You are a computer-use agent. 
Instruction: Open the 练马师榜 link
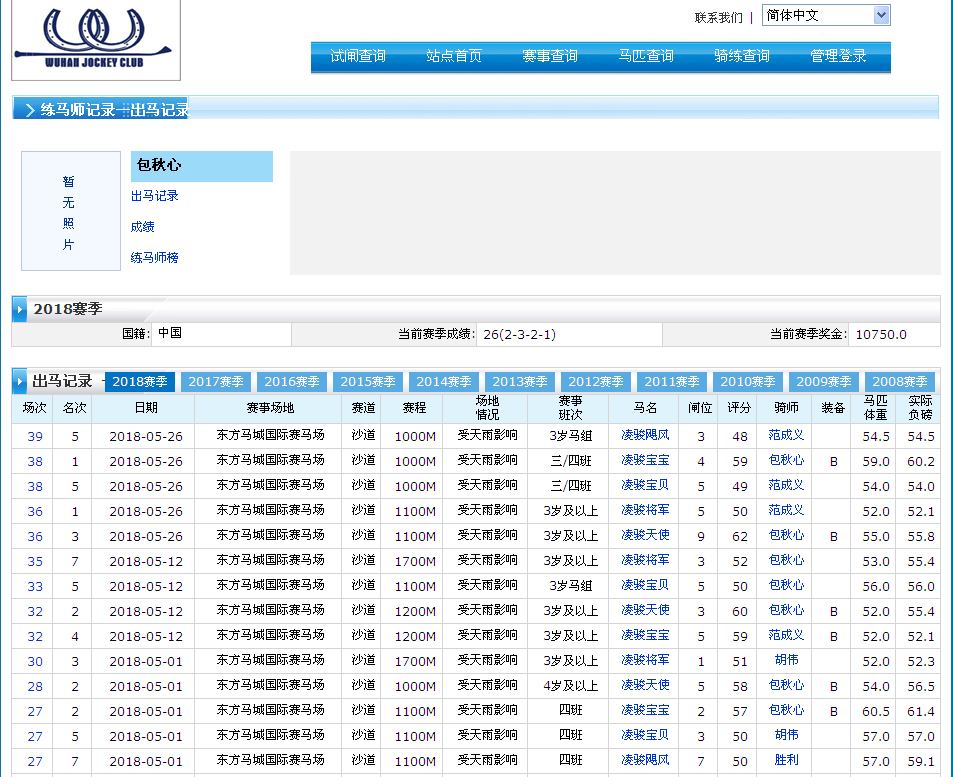[155, 258]
